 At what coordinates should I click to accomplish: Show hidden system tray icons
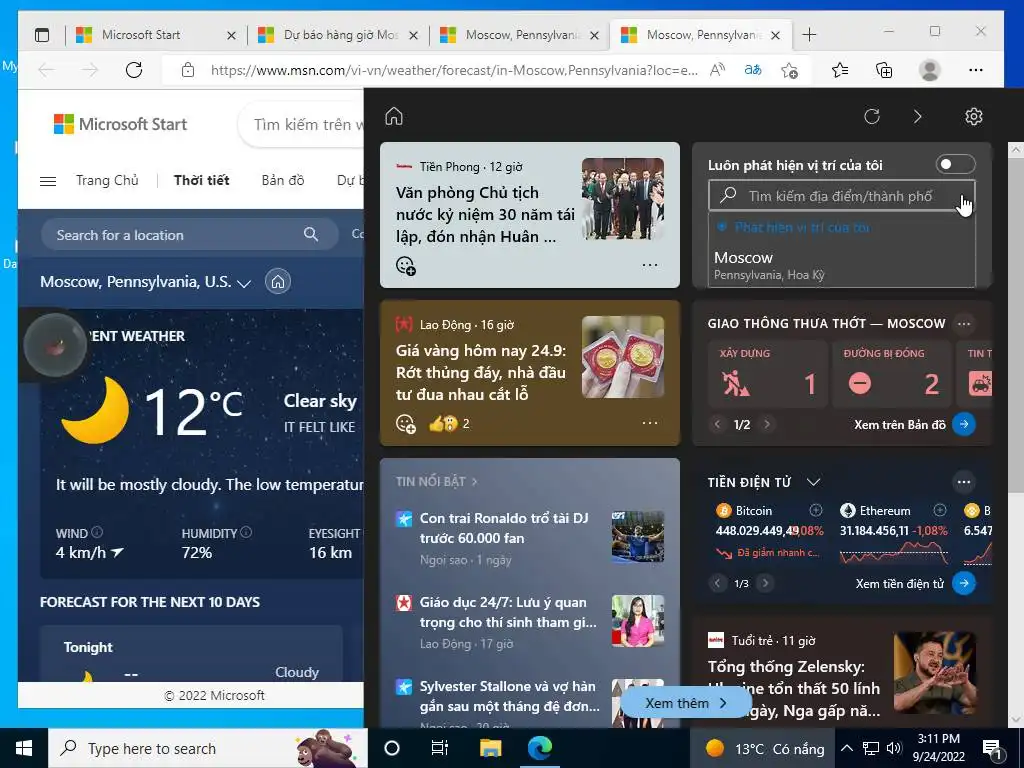[846, 748]
